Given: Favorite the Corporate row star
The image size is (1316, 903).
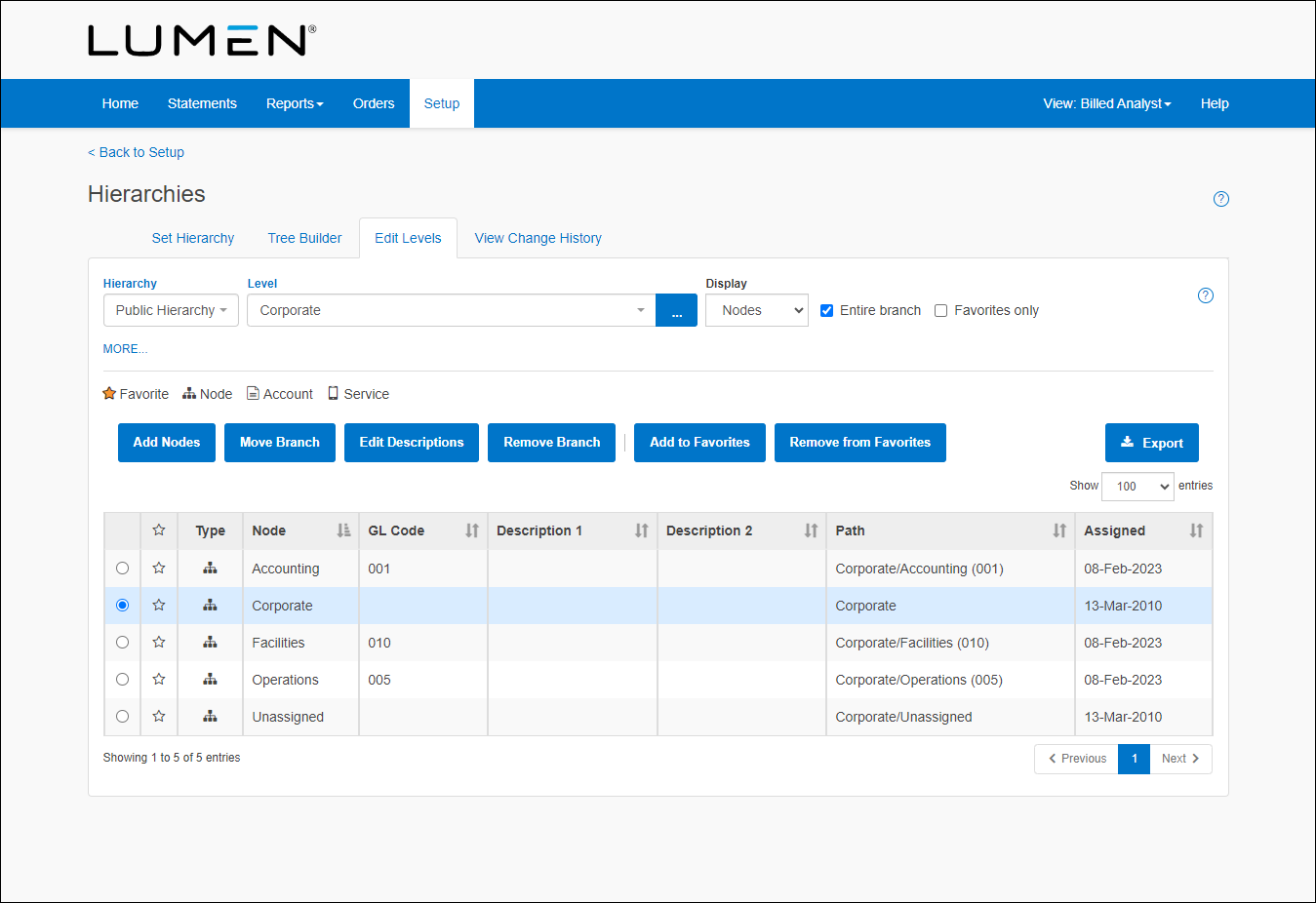Looking at the screenshot, I should [159, 605].
